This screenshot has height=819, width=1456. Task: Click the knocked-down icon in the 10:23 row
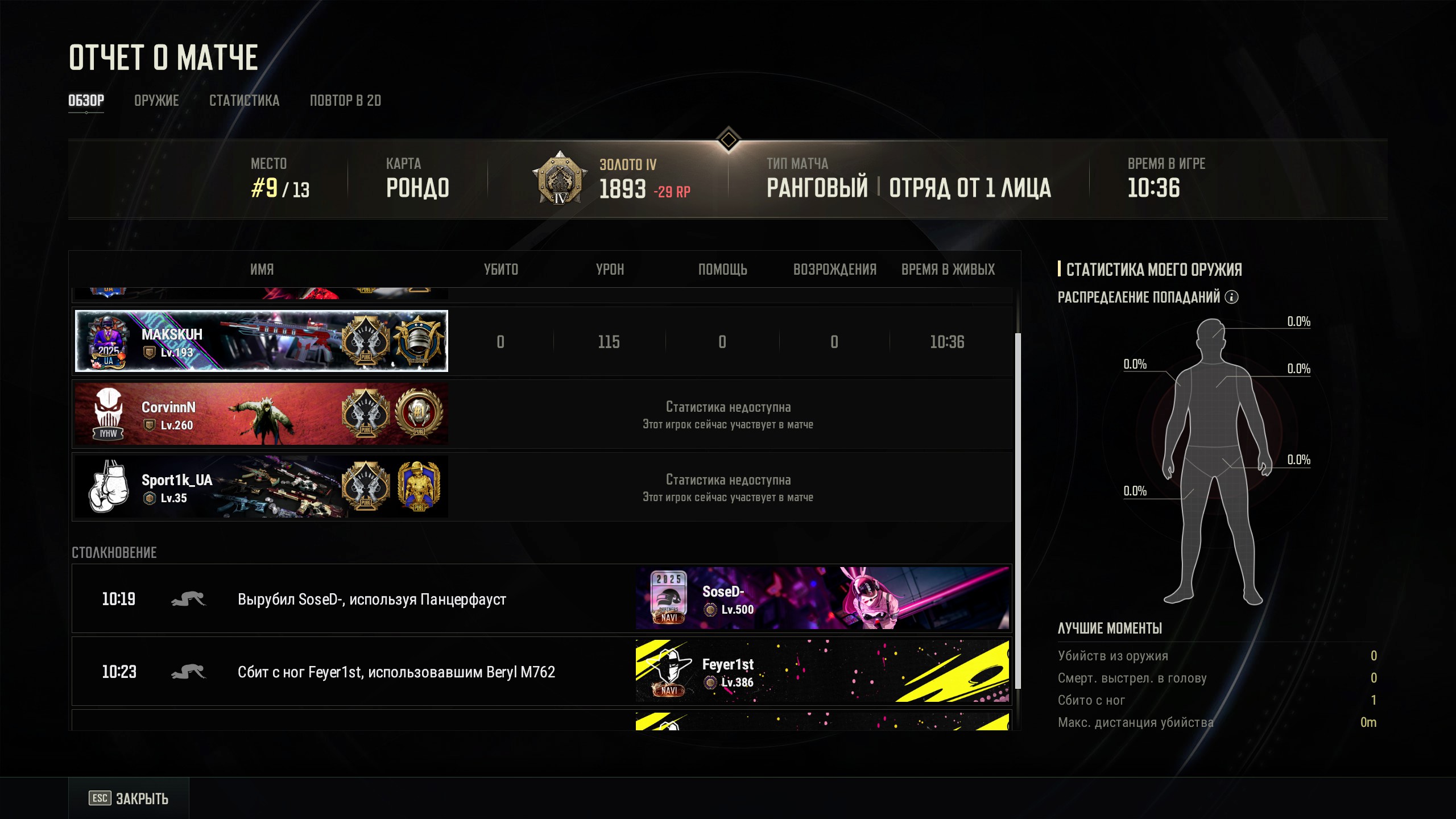click(x=188, y=672)
